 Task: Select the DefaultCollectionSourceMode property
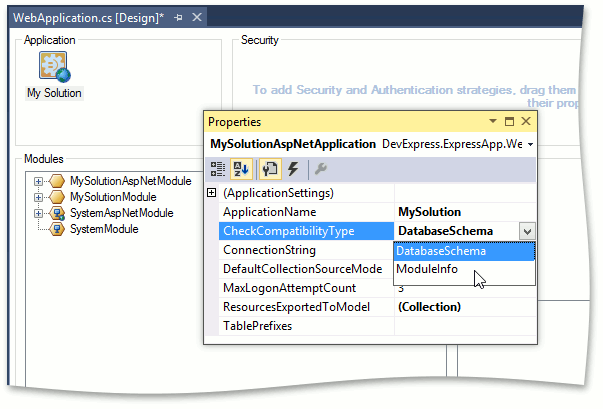tap(306, 269)
